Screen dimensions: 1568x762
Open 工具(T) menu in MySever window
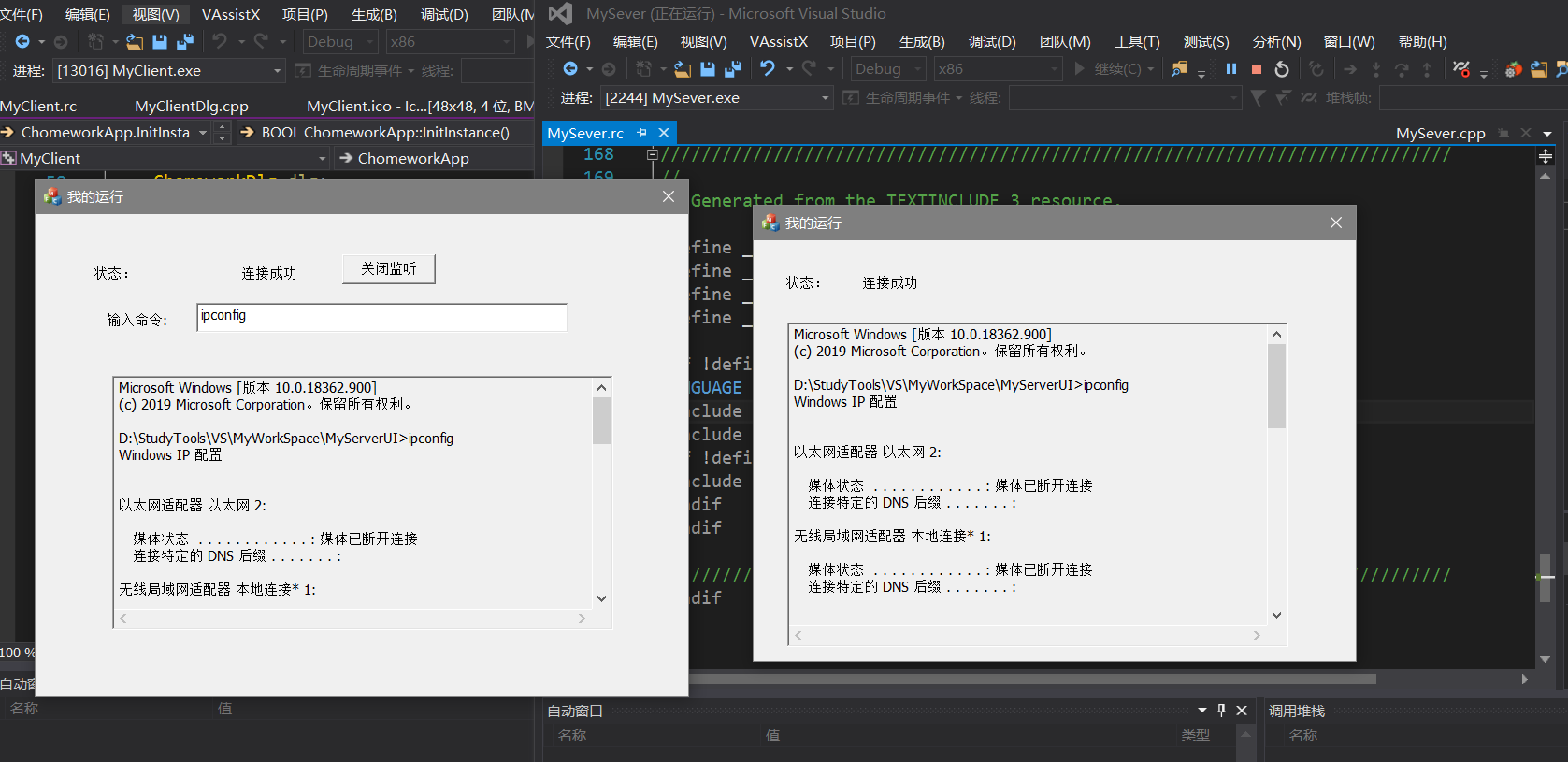pos(1137,42)
